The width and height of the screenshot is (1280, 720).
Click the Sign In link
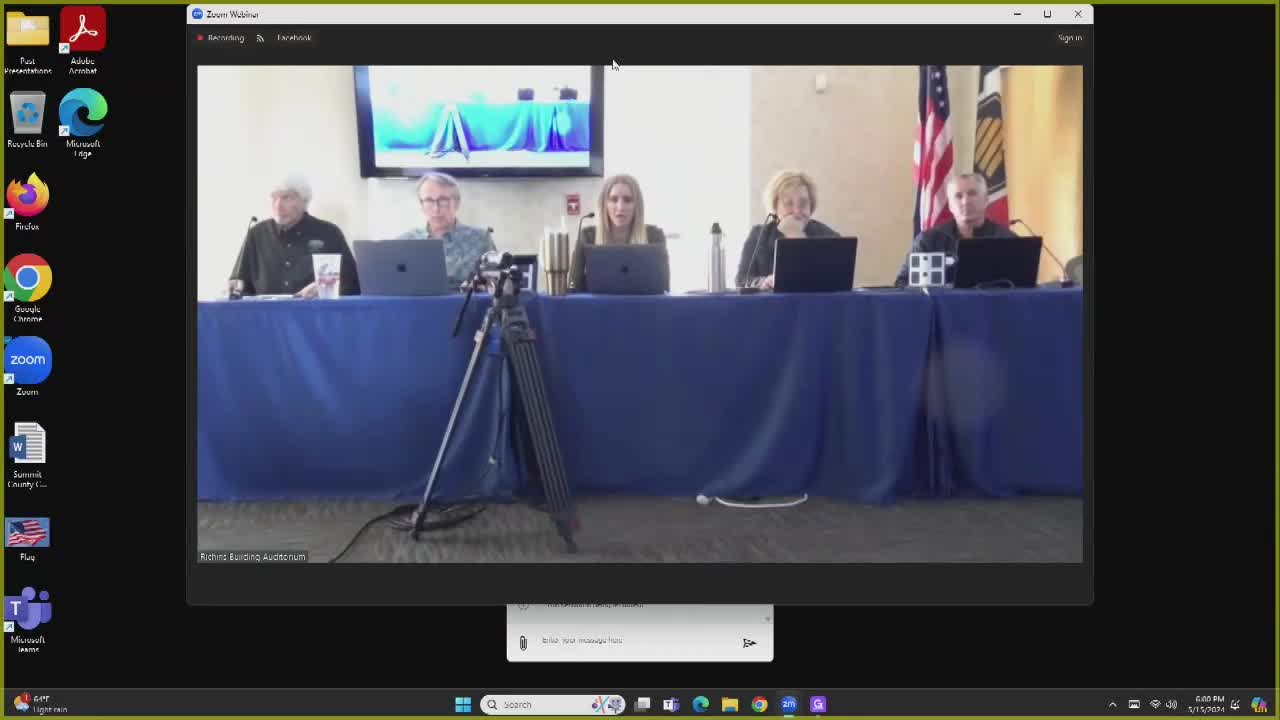point(1069,37)
